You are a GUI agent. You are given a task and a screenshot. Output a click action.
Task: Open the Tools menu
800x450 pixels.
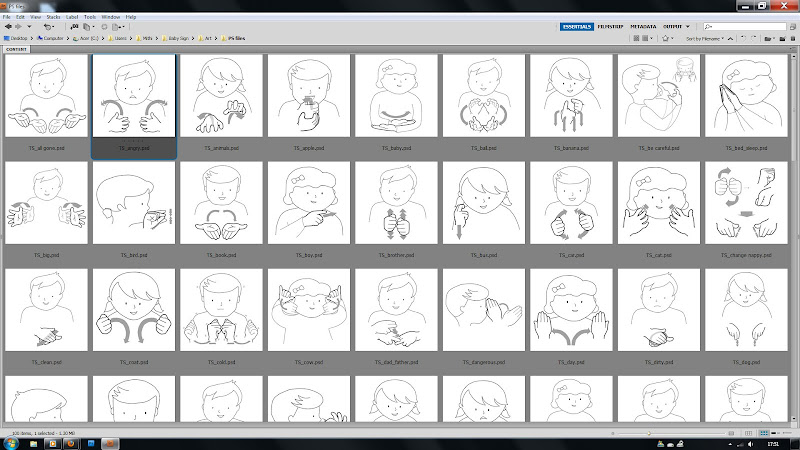point(90,17)
